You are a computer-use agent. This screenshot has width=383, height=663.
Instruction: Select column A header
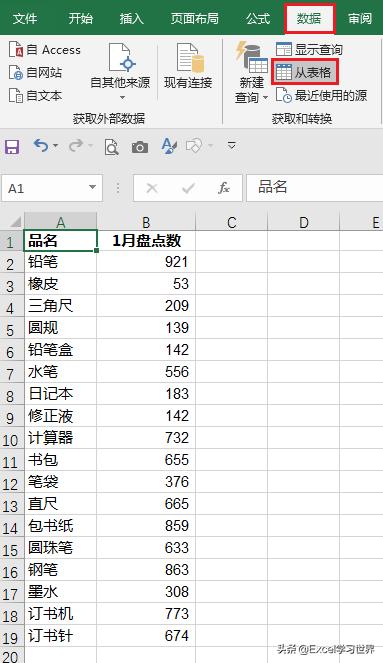coord(61,222)
